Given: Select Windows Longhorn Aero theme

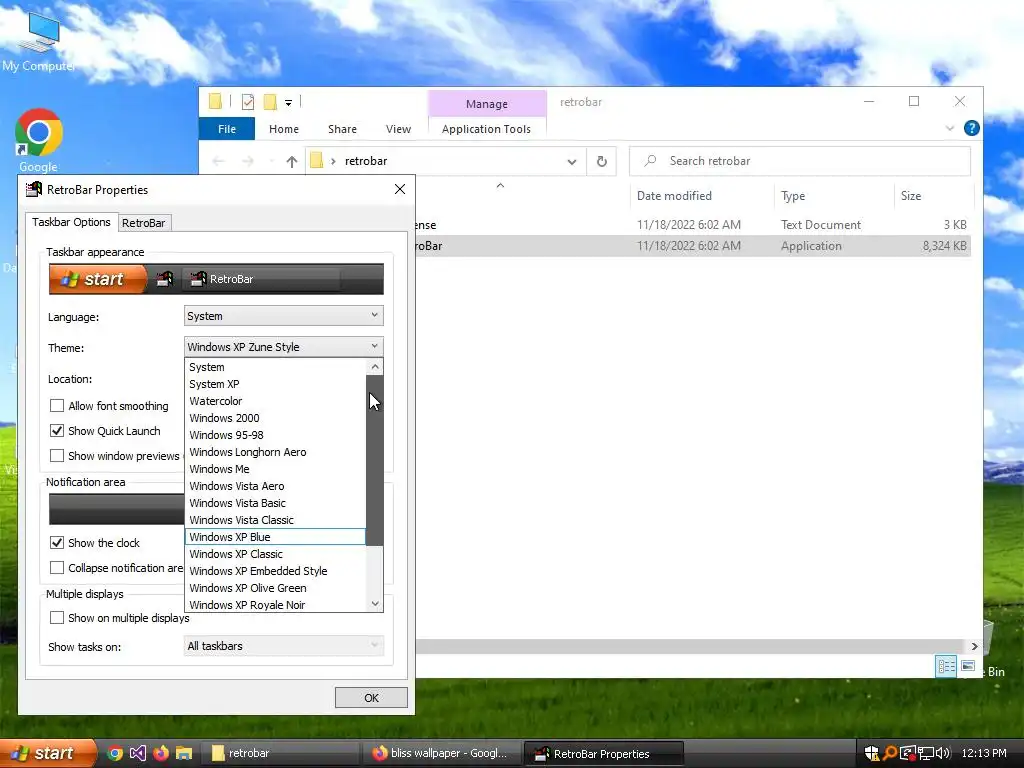Looking at the screenshot, I should [x=275, y=452].
